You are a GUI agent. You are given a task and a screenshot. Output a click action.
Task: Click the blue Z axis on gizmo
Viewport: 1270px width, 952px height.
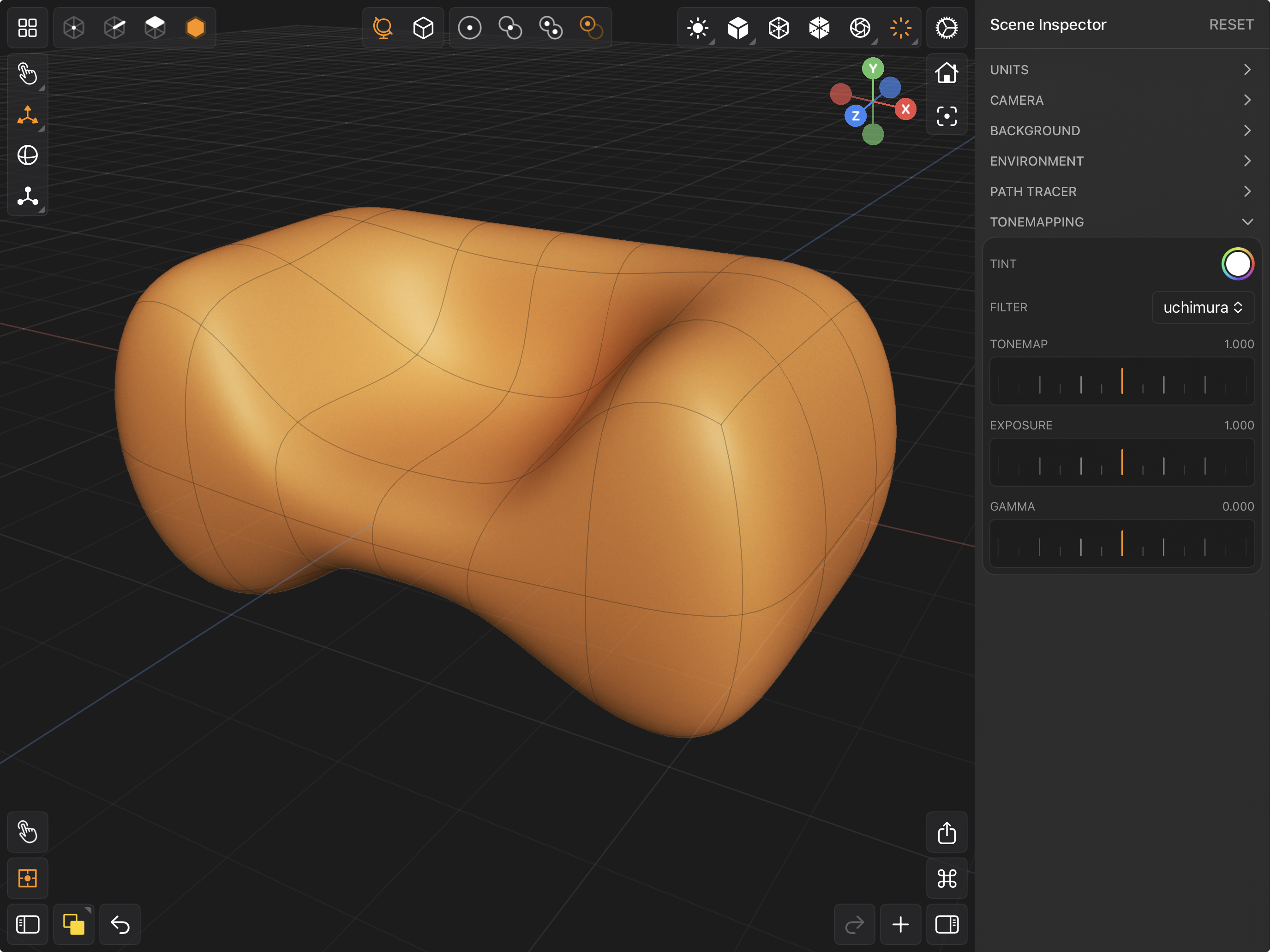click(856, 116)
